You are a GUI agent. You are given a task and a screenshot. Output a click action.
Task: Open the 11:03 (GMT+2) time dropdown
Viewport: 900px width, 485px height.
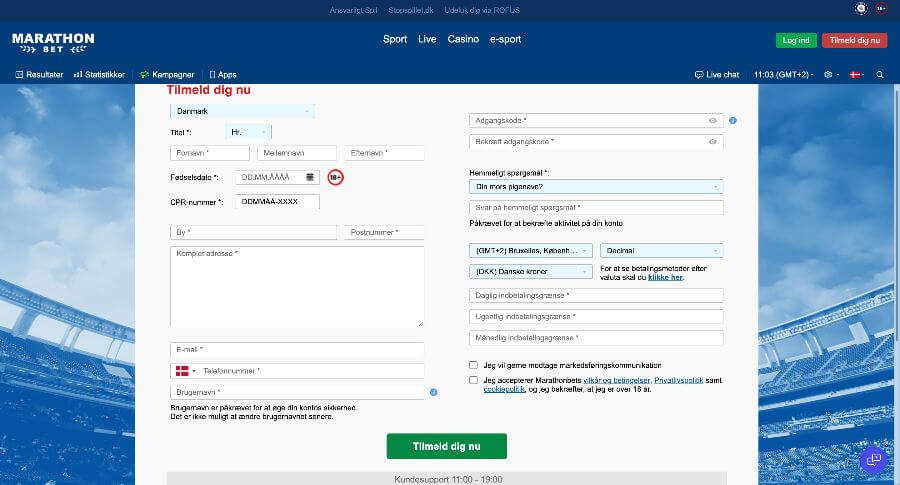point(783,75)
